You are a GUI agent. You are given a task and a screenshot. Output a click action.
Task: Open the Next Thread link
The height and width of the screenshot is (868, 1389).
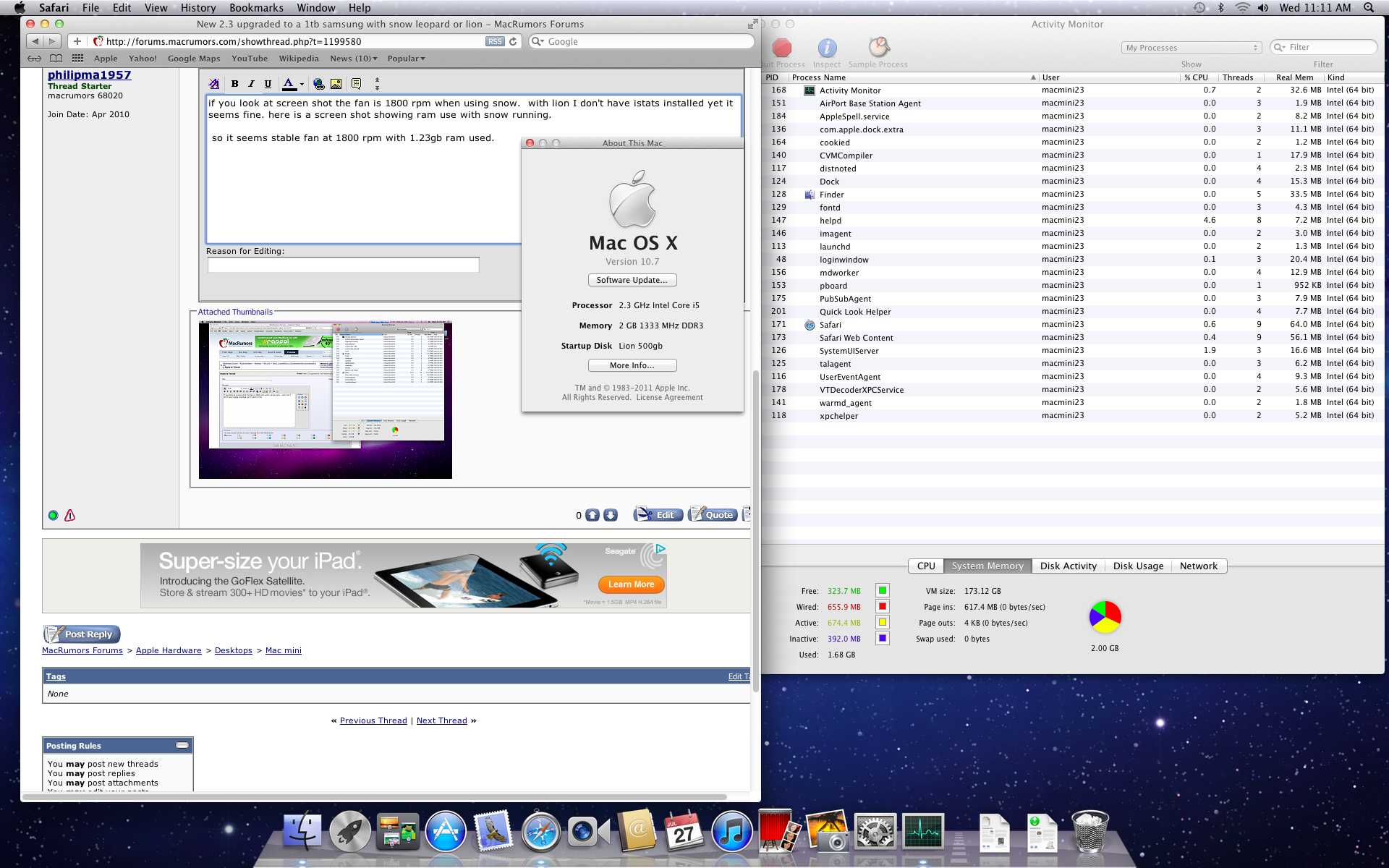click(441, 720)
